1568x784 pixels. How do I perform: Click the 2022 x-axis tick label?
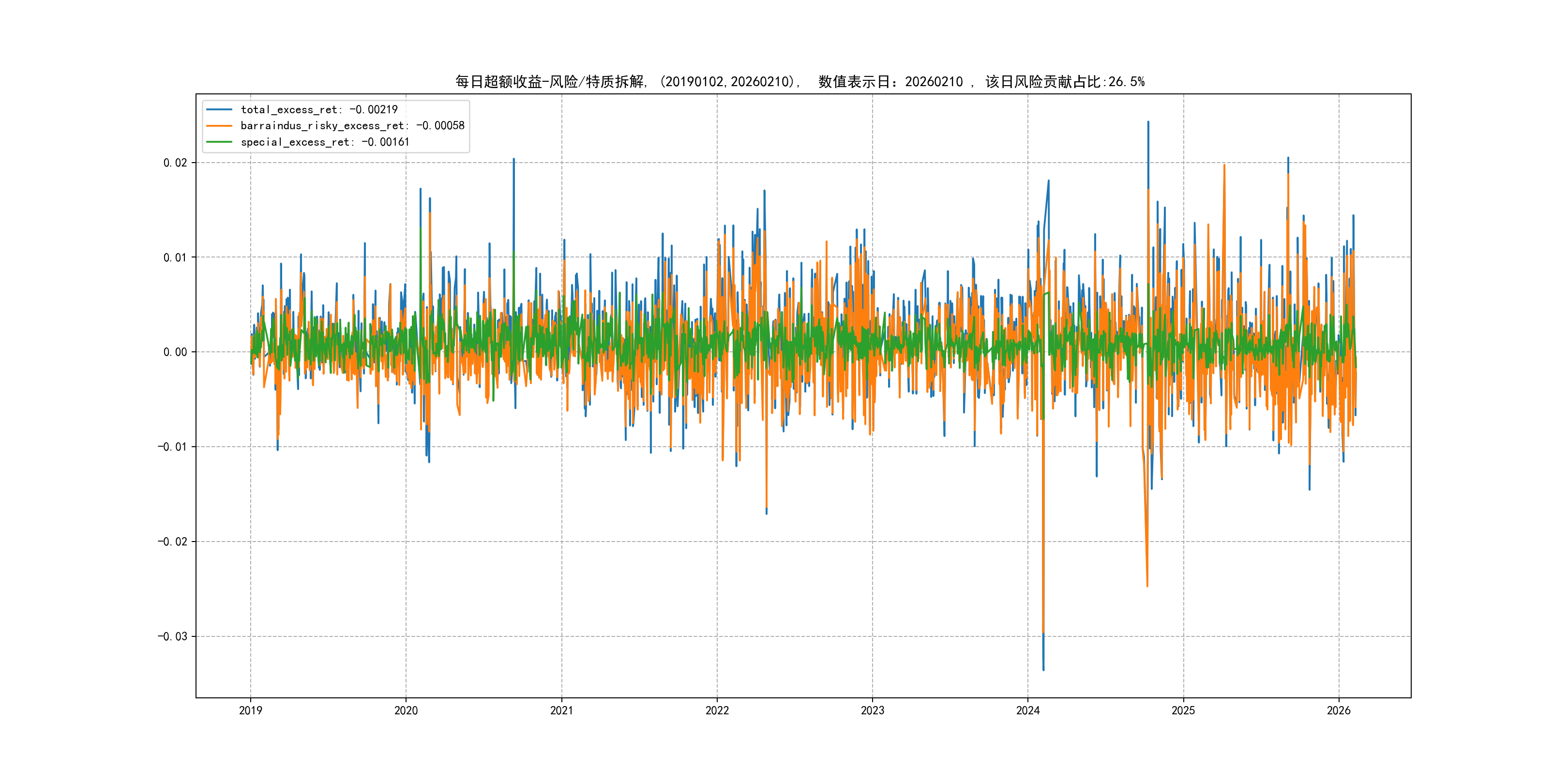pyautogui.click(x=717, y=710)
